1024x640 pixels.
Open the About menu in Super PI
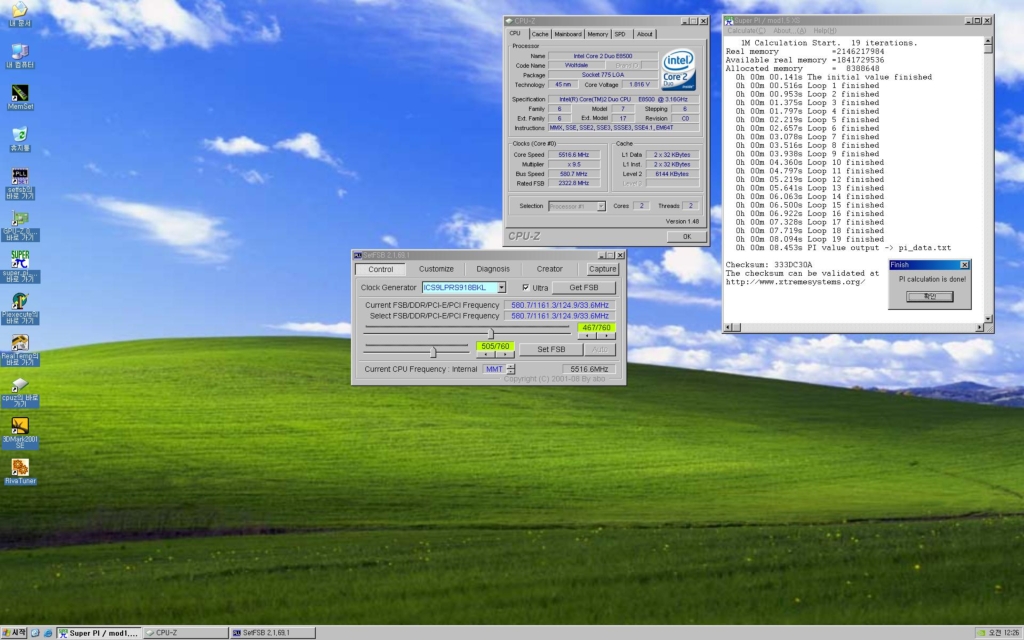tap(790, 31)
